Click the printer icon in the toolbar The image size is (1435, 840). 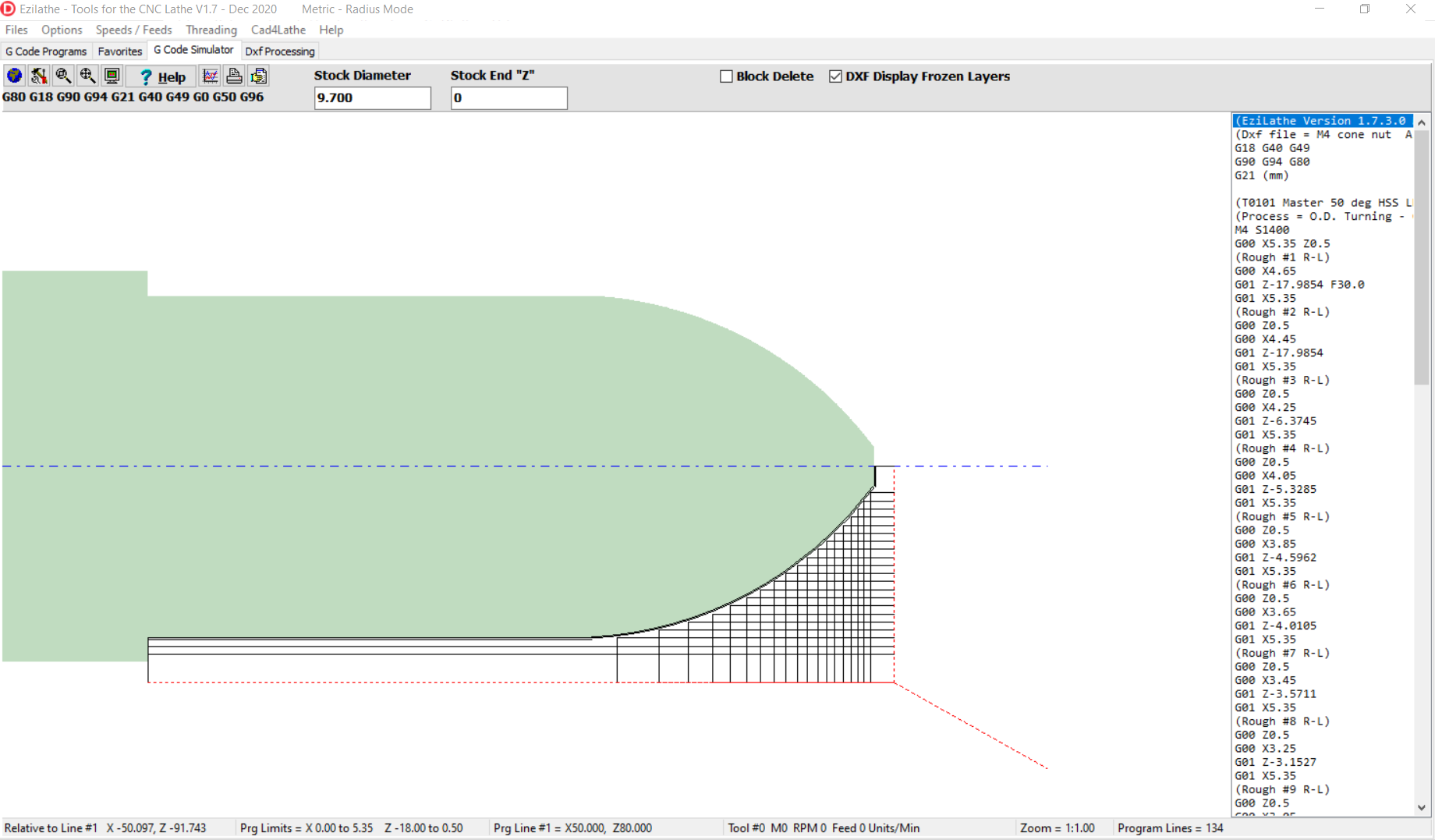pos(234,76)
